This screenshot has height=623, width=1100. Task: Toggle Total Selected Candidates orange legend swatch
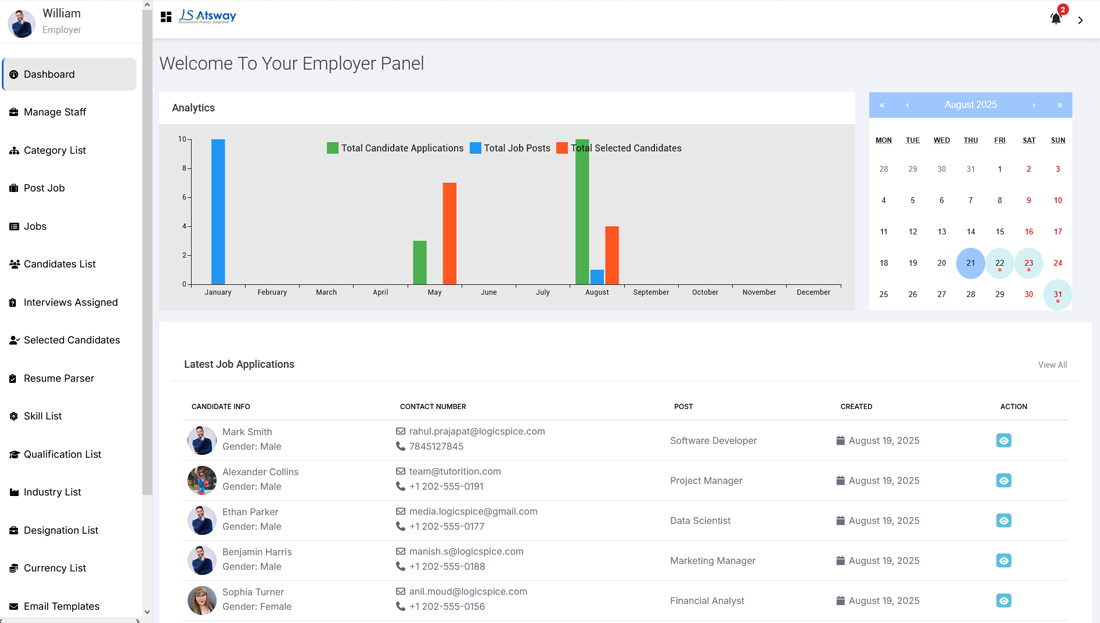562,148
